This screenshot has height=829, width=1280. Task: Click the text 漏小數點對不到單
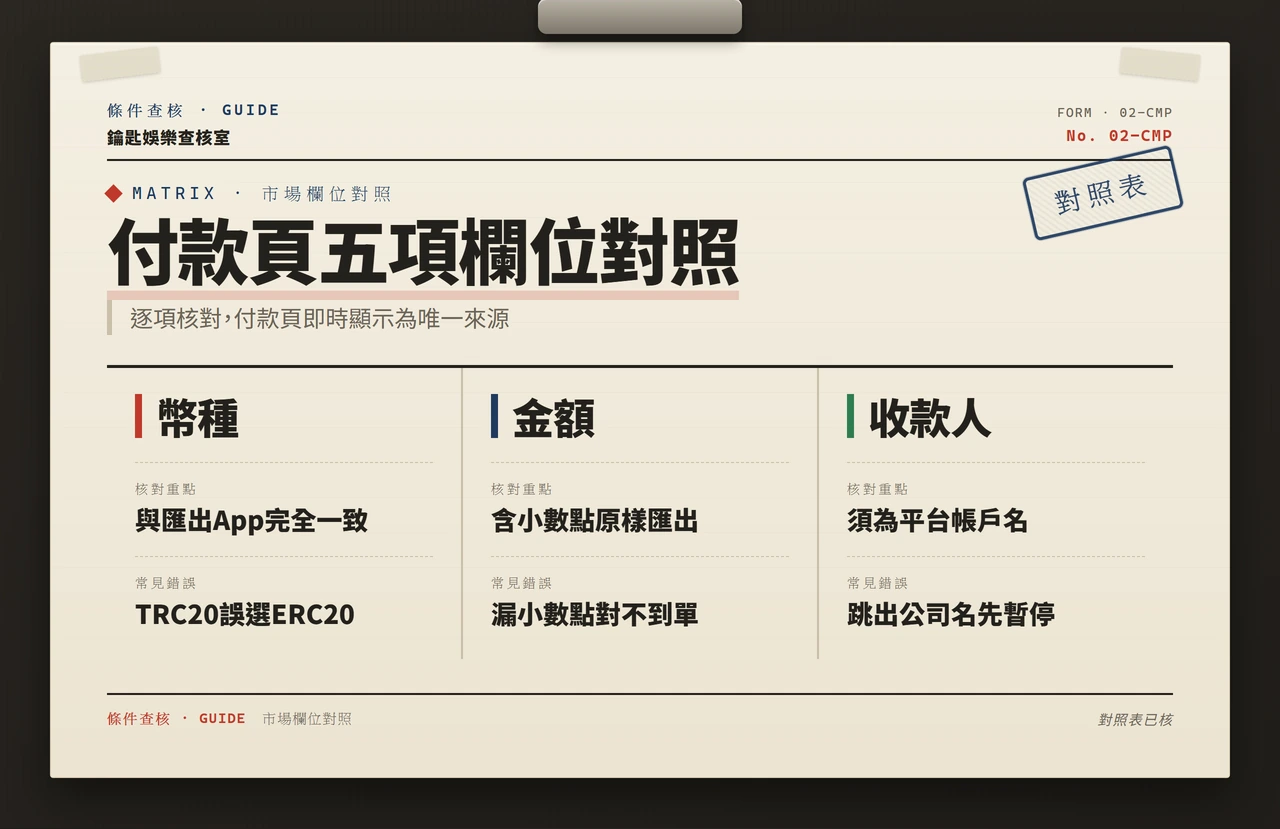click(595, 614)
